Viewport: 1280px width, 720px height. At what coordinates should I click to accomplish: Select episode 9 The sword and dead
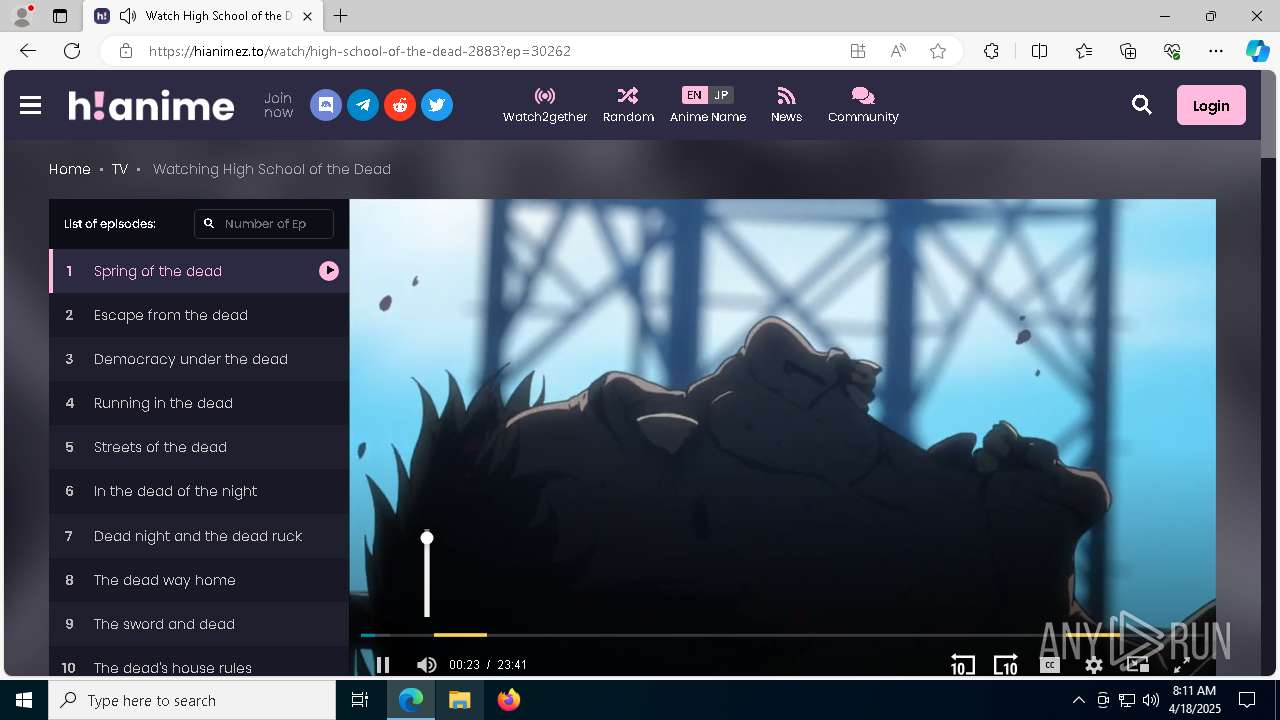[199, 624]
